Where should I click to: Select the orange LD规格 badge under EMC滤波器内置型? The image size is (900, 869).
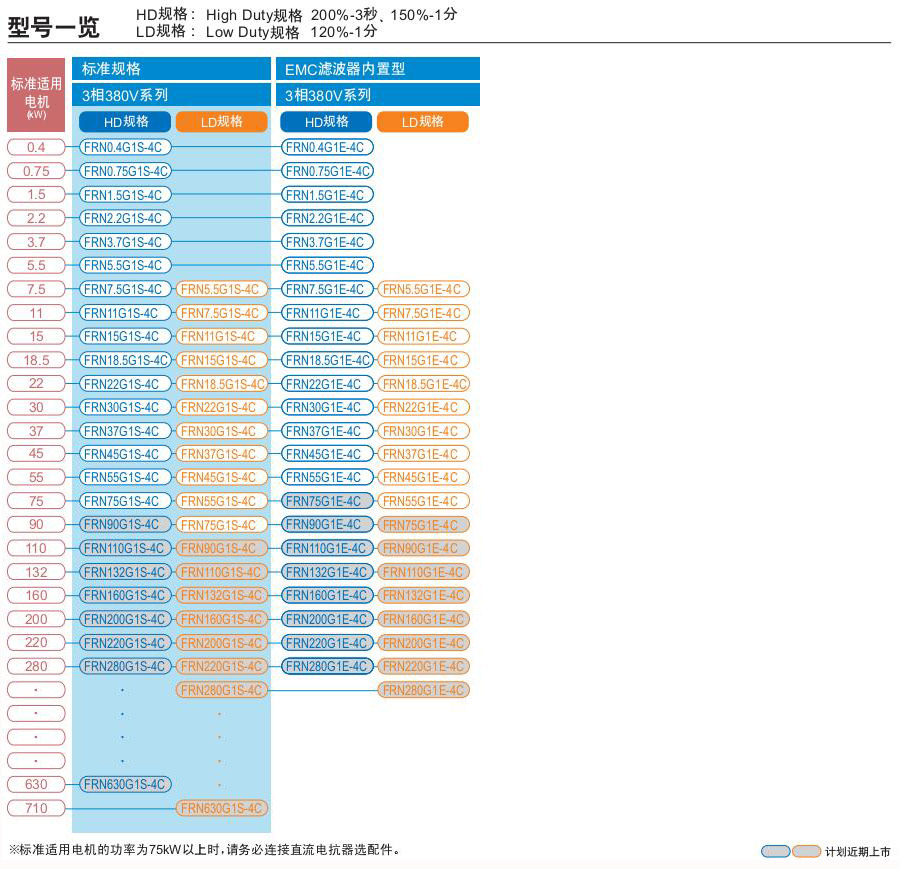(422, 122)
